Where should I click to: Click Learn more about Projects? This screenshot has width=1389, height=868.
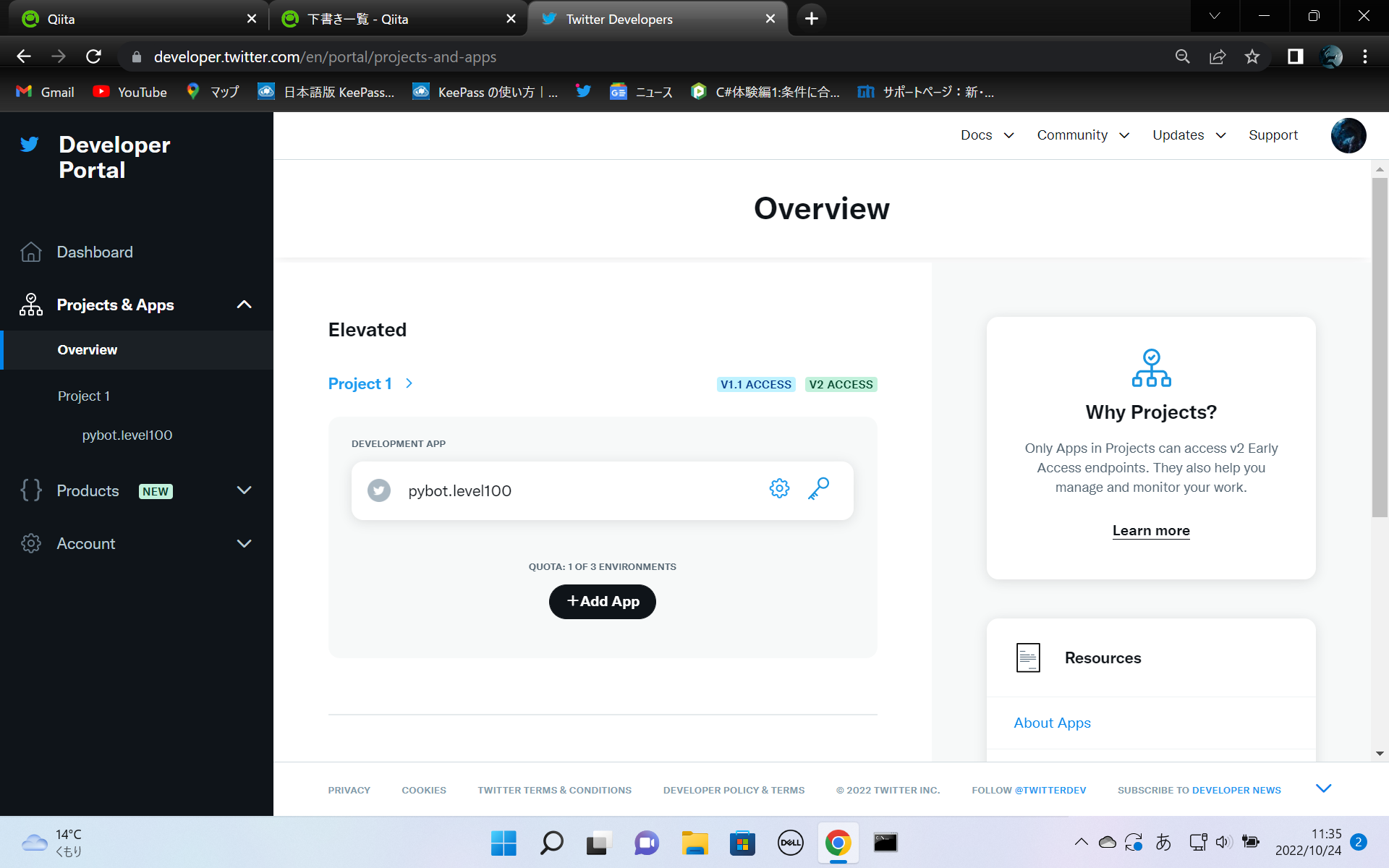pos(1151,530)
